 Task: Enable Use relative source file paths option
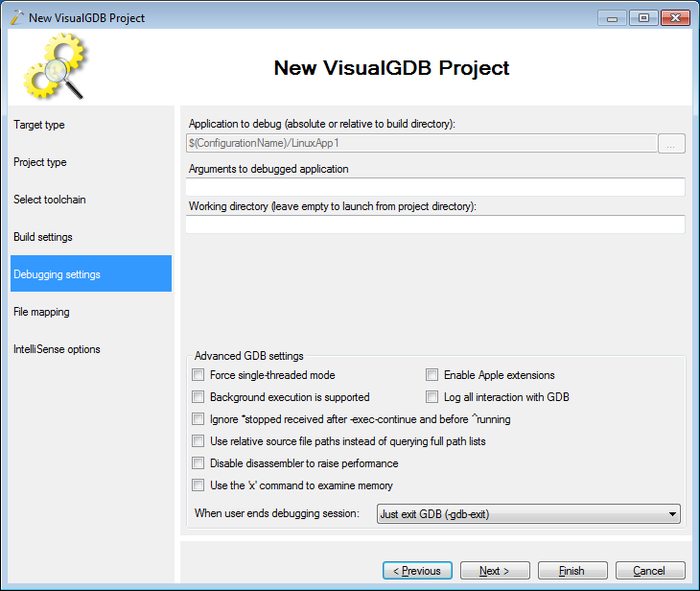pyautogui.click(x=198, y=441)
